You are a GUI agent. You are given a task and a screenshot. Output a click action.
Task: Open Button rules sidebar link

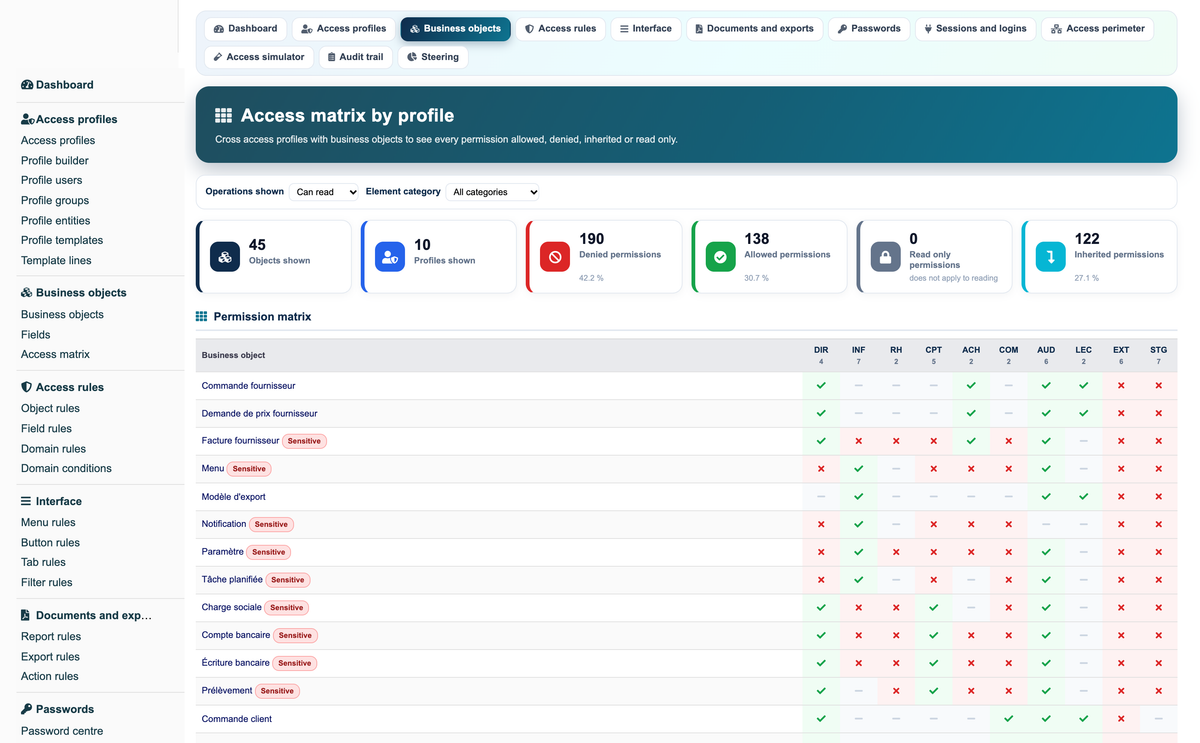(50, 542)
